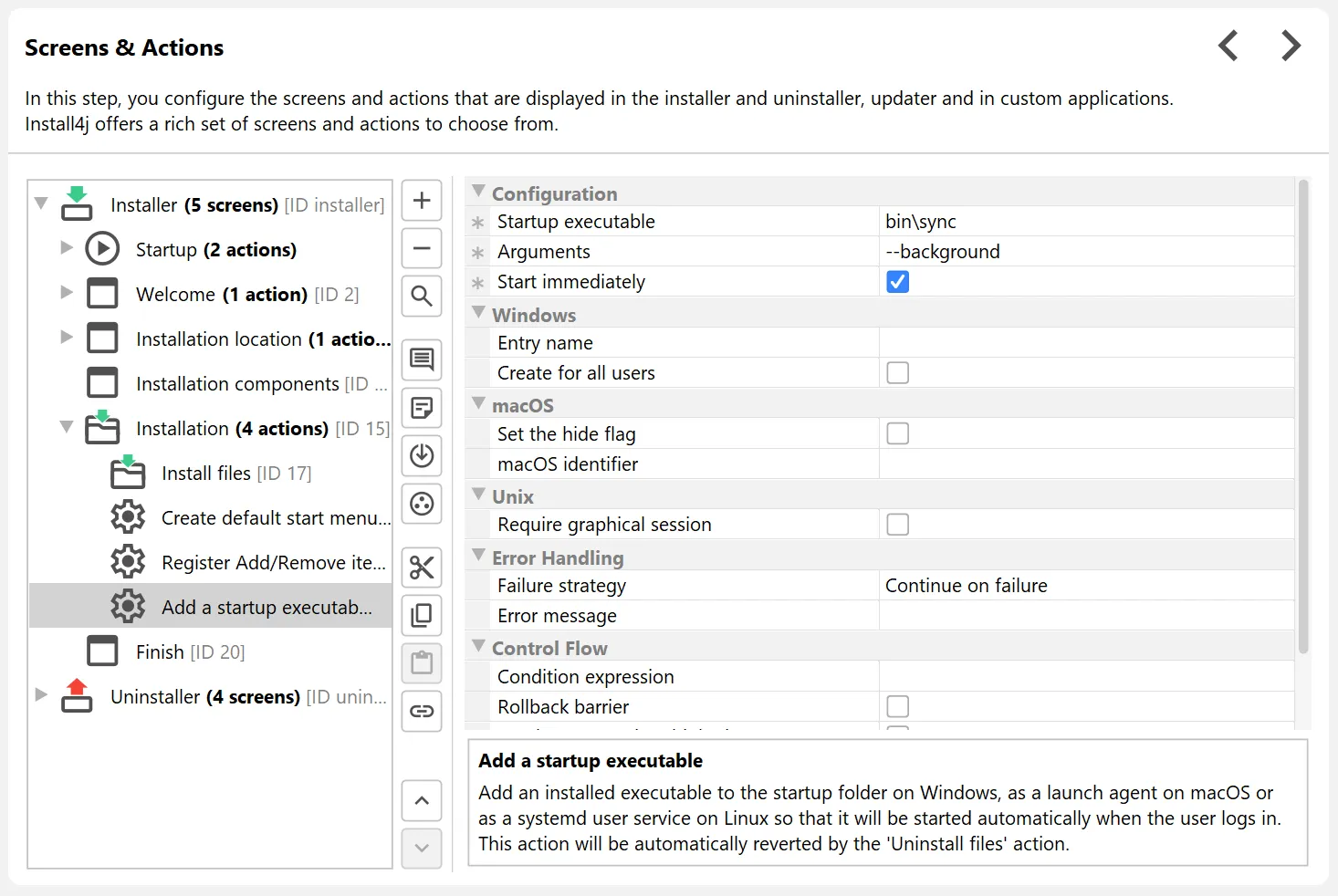Click the remove (minus) toolbar button
The height and width of the screenshot is (896, 1338).
(x=422, y=248)
